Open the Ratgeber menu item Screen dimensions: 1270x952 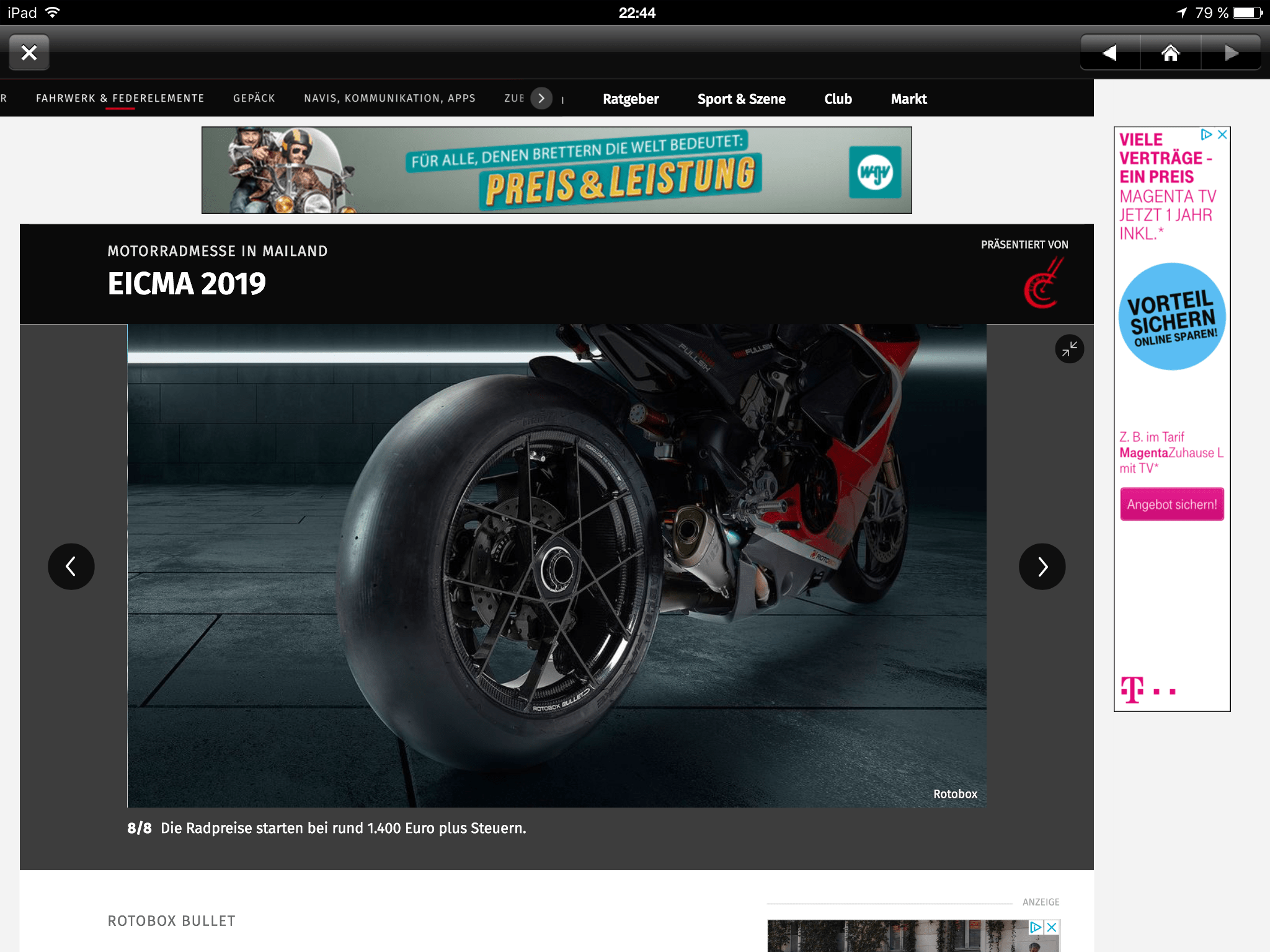[x=630, y=99]
